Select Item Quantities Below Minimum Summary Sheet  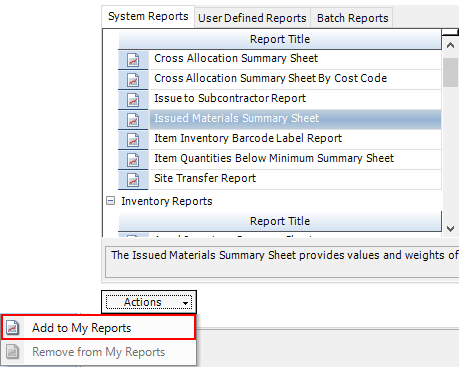point(295,160)
